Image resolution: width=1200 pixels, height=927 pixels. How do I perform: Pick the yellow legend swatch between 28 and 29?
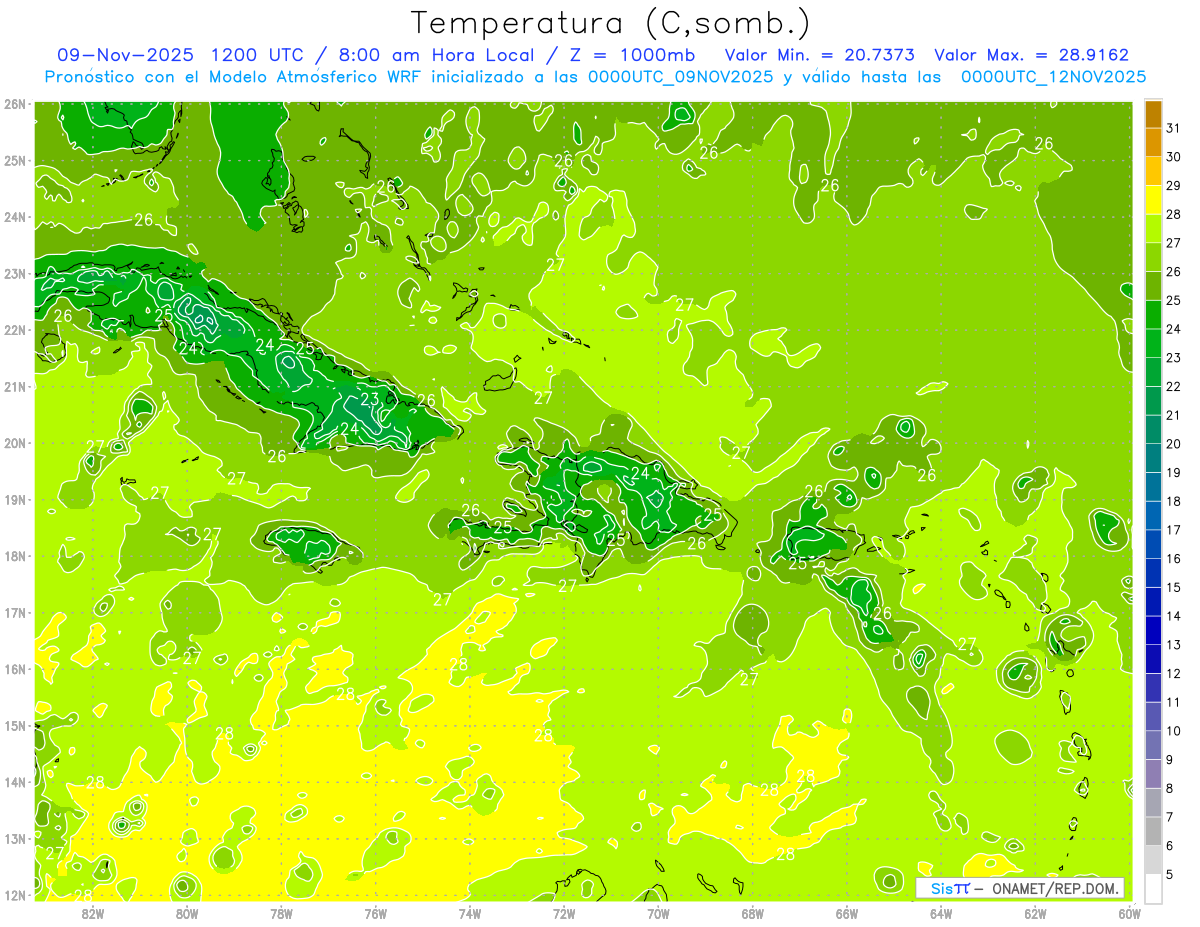point(1153,200)
